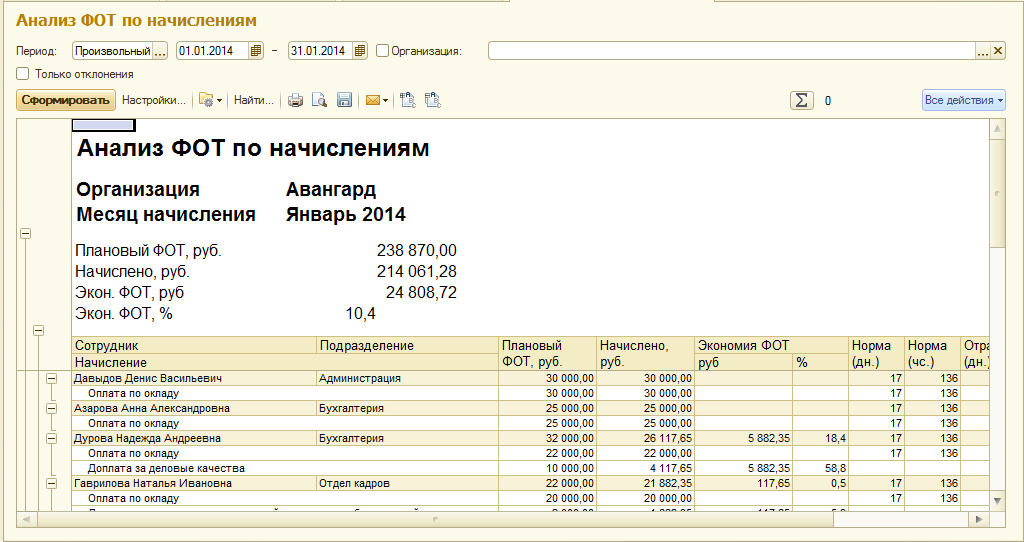Print the report with printer icon
This screenshot has width=1024, height=542.
(x=295, y=100)
